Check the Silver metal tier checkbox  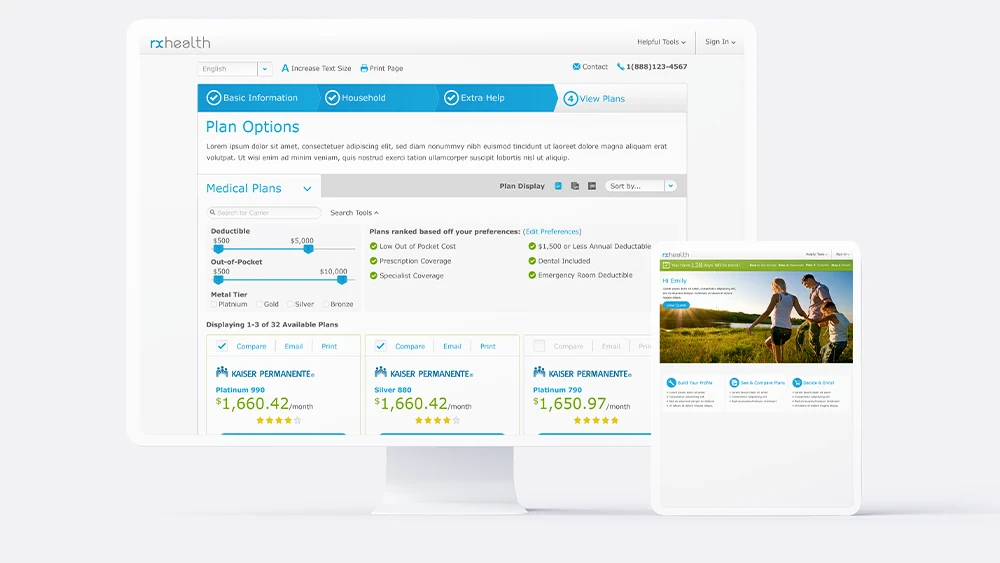click(x=290, y=304)
